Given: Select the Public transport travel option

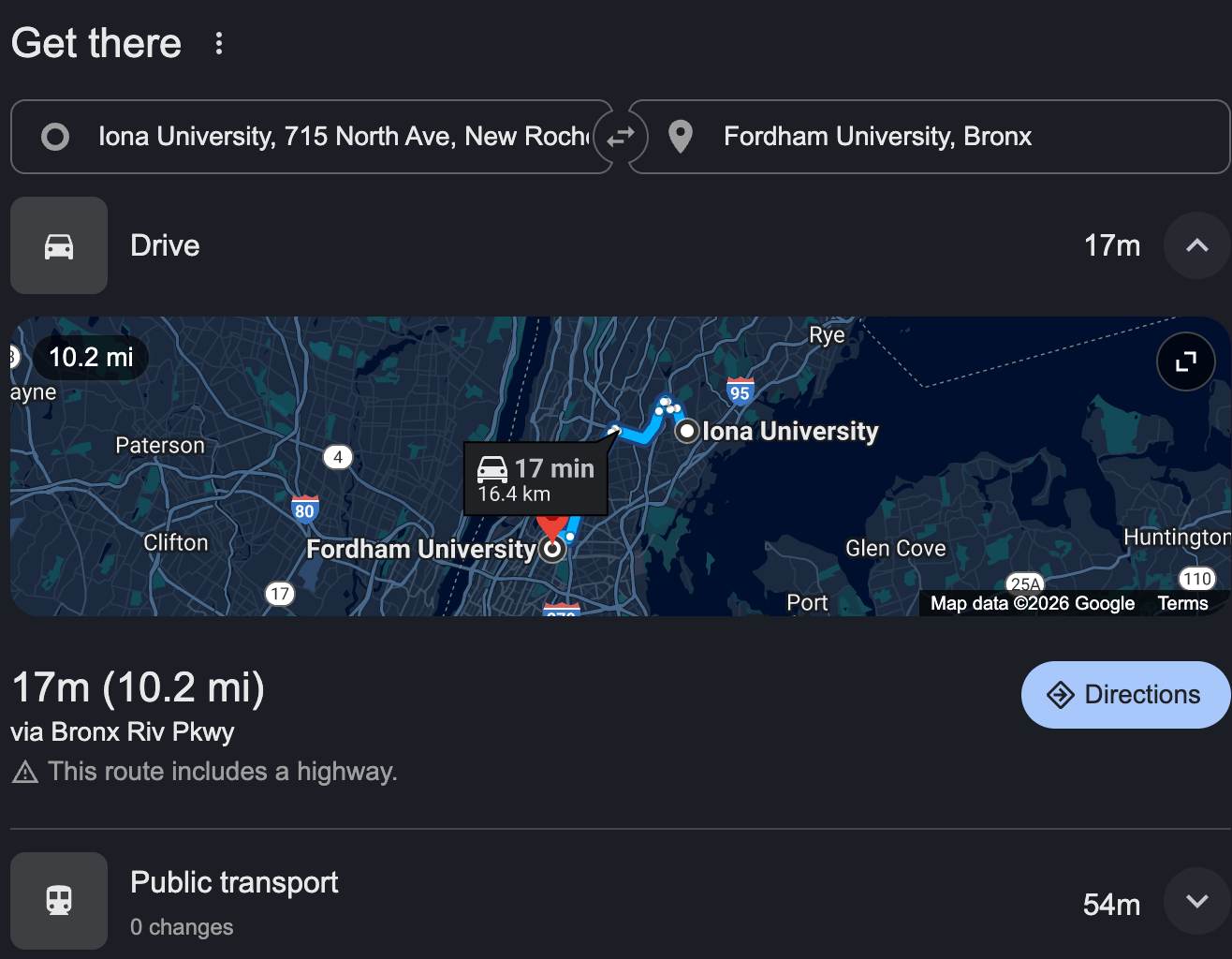Looking at the screenshot, I should tap(234, 882).
